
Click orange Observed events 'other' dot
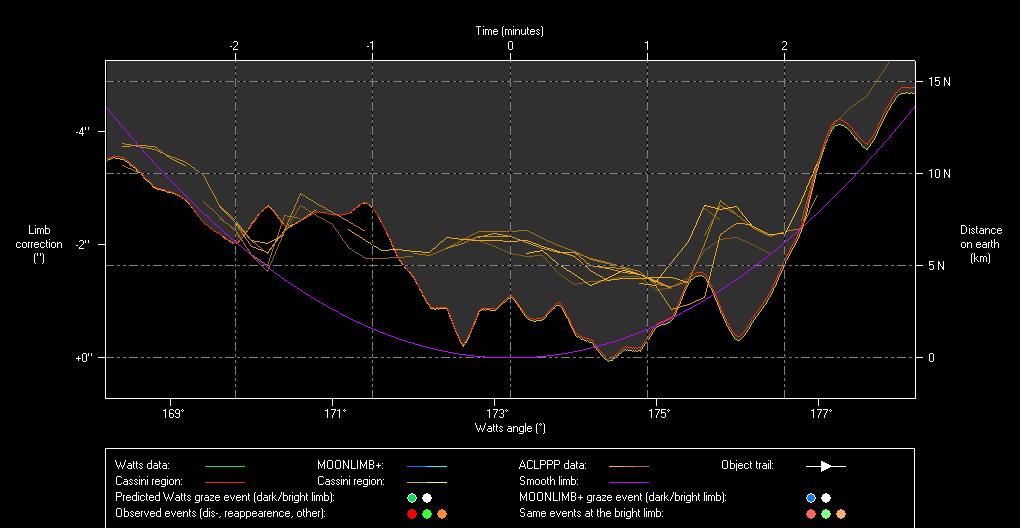pyautogui.click(x=442, y=513)
